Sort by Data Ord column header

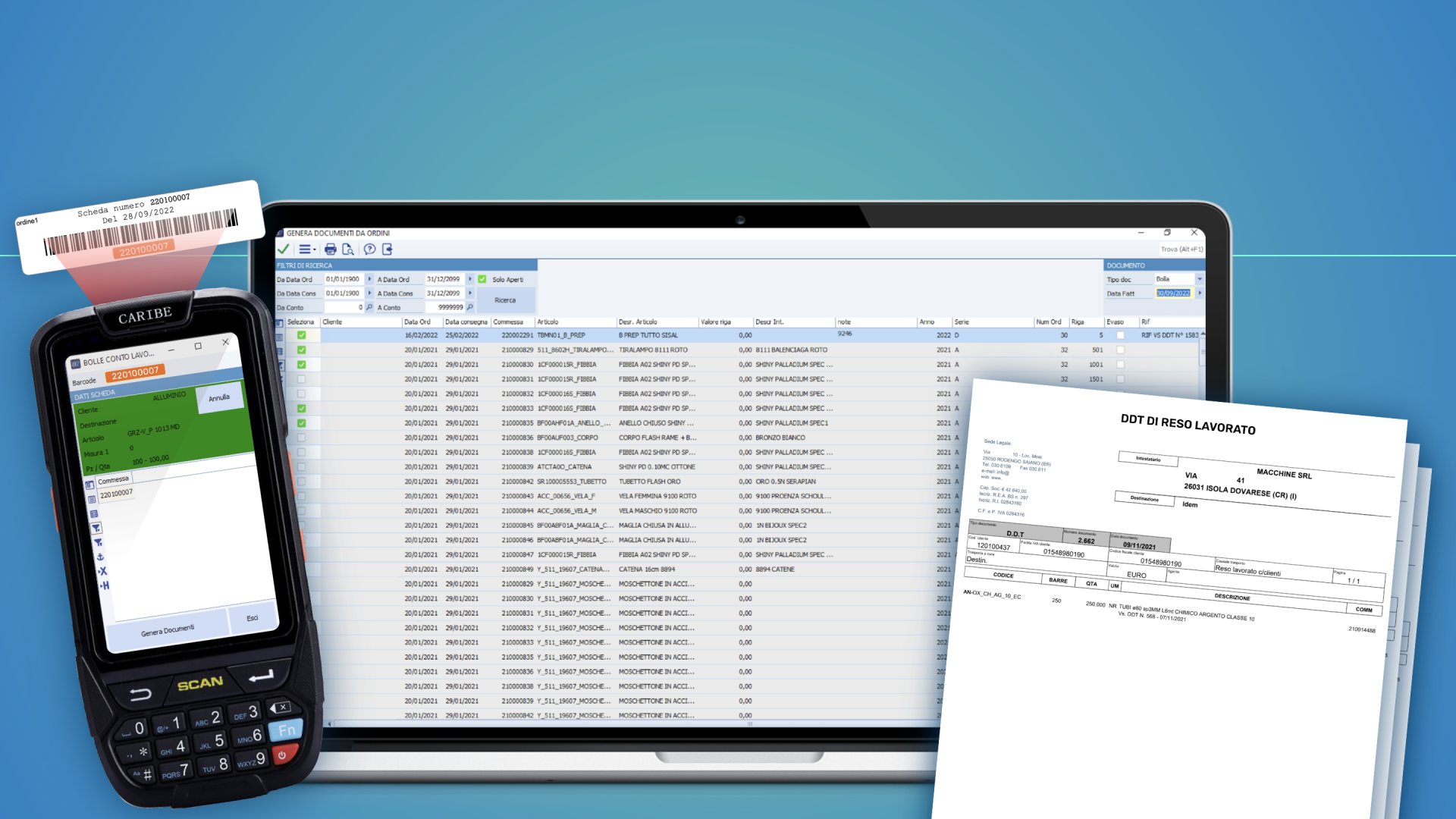pyautogui.click(x=422, y=322)
